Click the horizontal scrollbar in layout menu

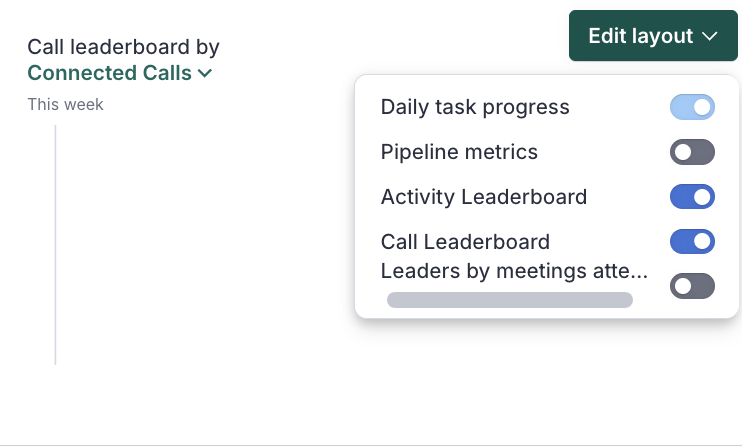click(x=509, y=299)
